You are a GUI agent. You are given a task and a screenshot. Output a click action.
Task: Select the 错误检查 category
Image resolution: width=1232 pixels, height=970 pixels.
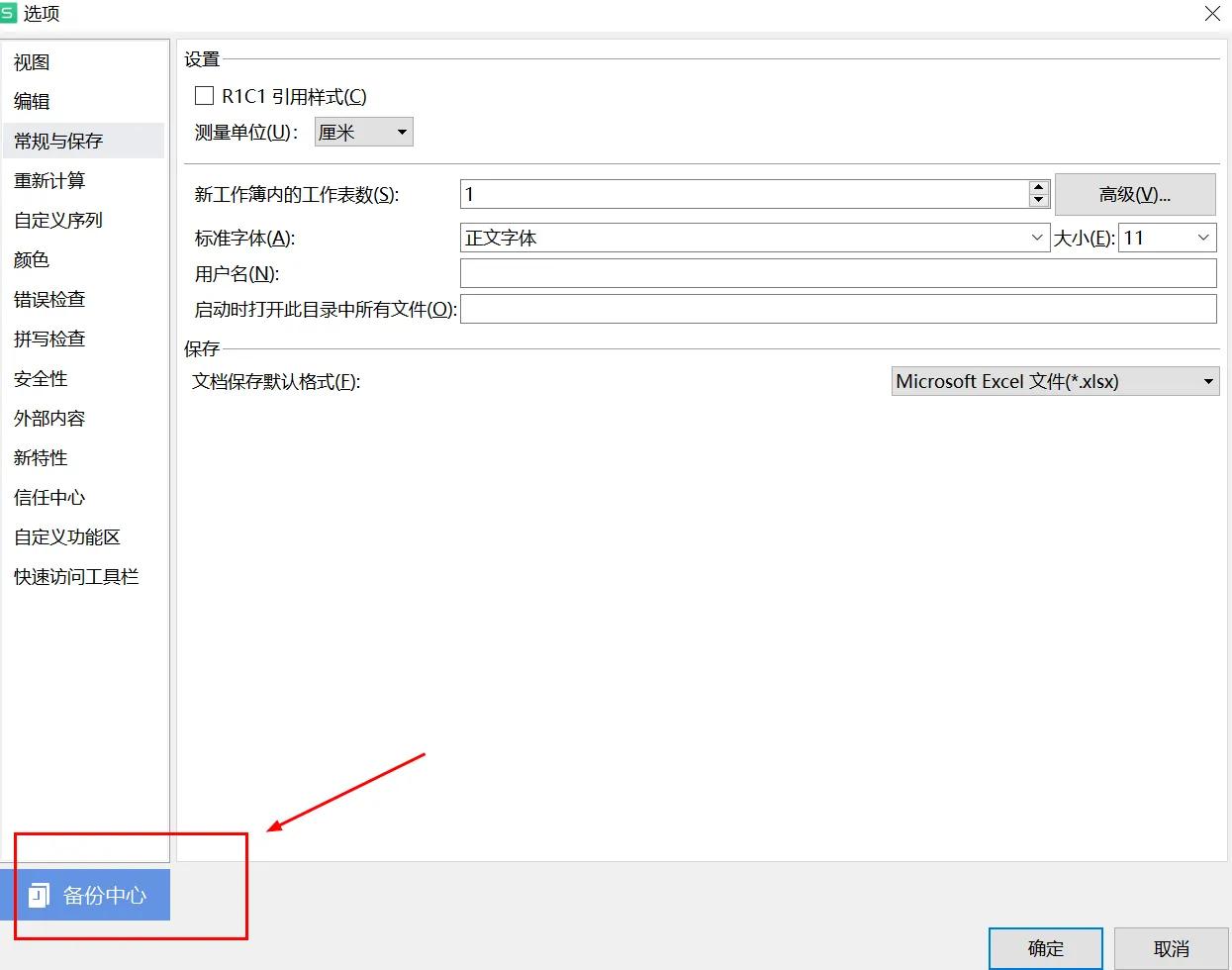84,299
